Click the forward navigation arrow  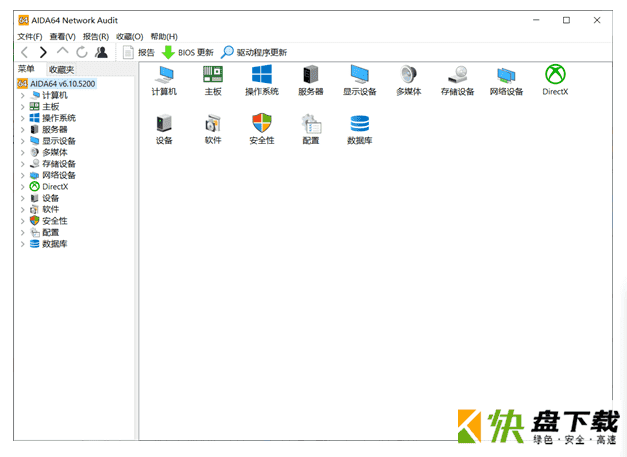(43, 52)
